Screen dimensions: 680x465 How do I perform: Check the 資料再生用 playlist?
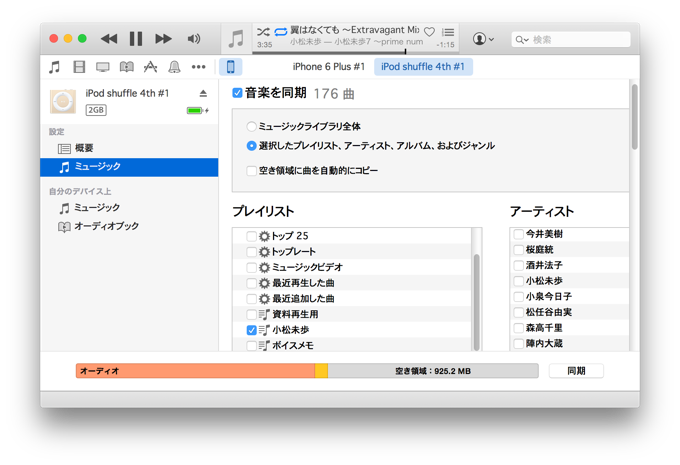(x=251, y=314)
